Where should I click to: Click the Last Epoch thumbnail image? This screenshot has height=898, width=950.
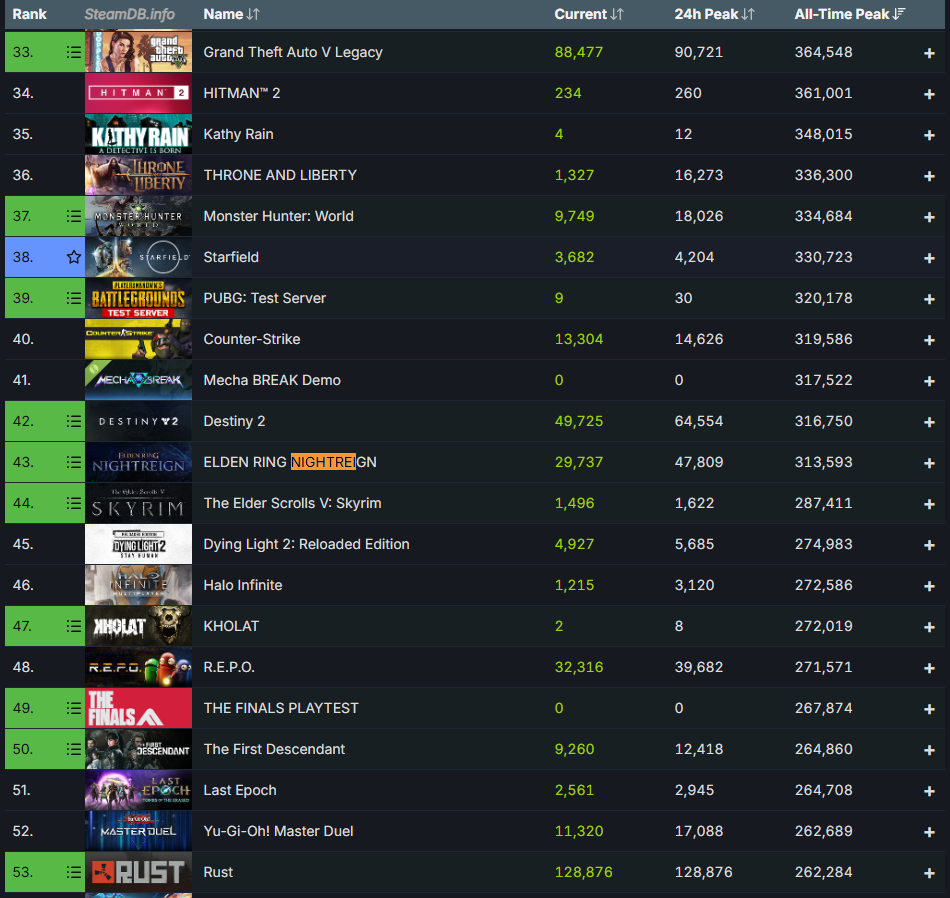(x=138, y=790)
